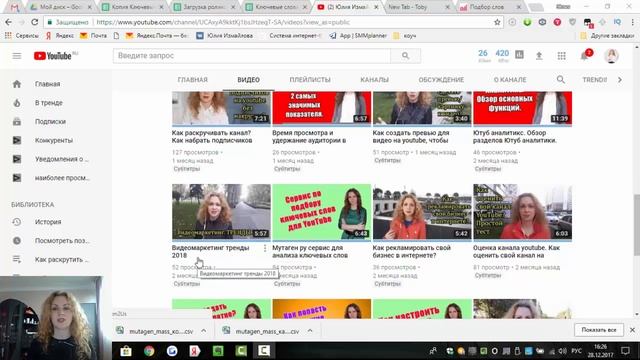Viewport: 640px width, 360px height.
Task: Click Показать все downloads button
Action: point(599,330)
